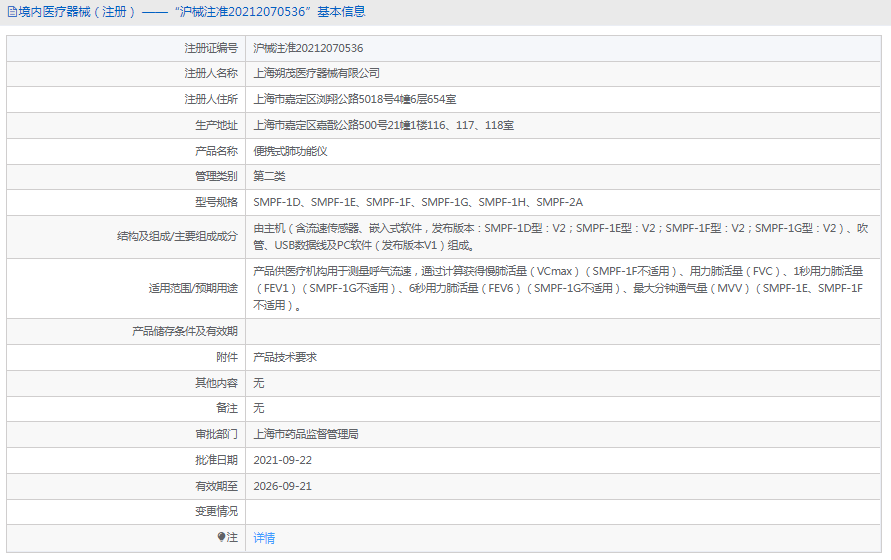Select the 有效期至 label
The image size is (891, 560).
216,487
